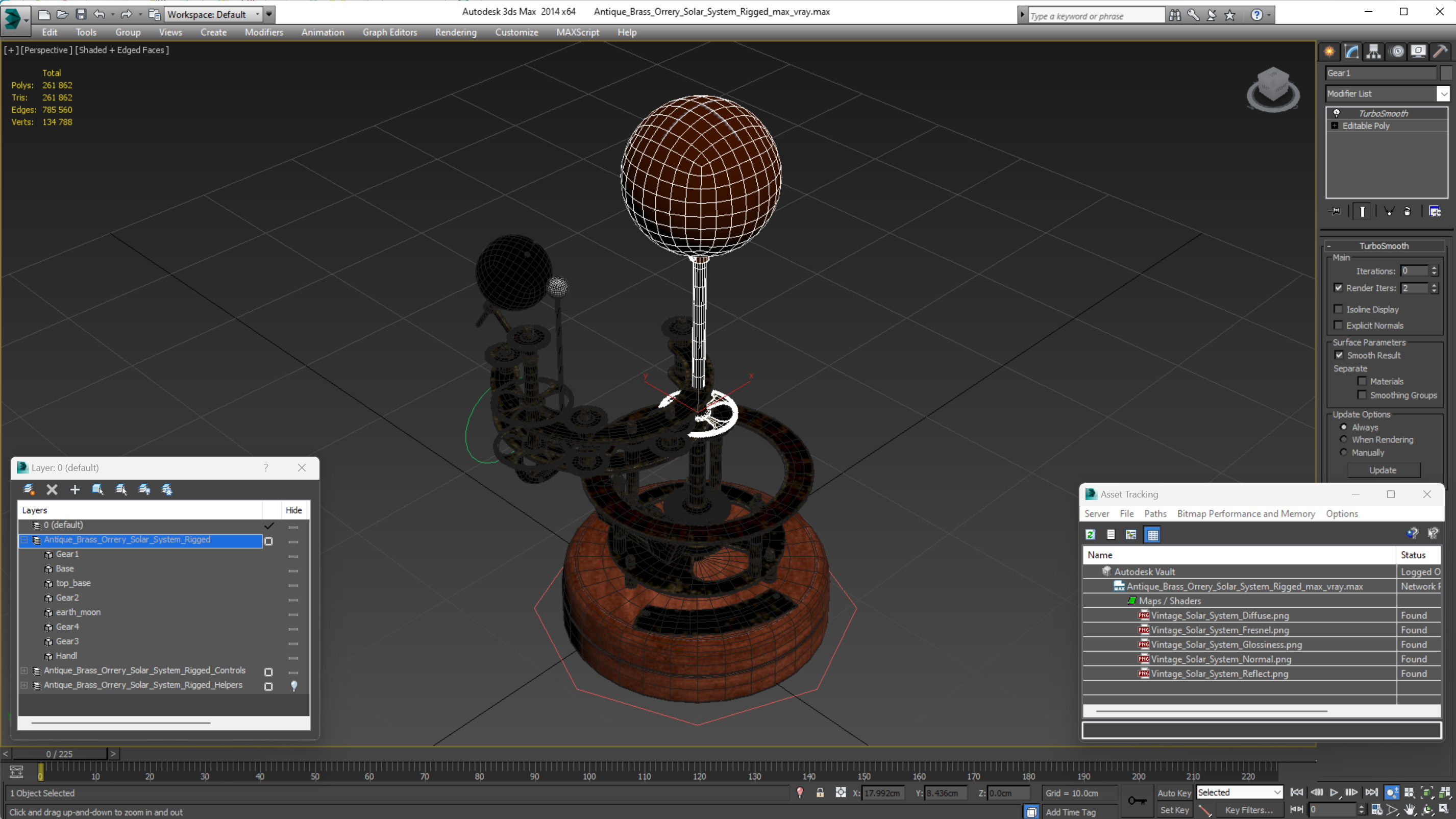Expand the Antique_Brass_Orrery_Solar_System_Rigged_Controls layer
The image size is (1456, 819).
tap(24, 671)
